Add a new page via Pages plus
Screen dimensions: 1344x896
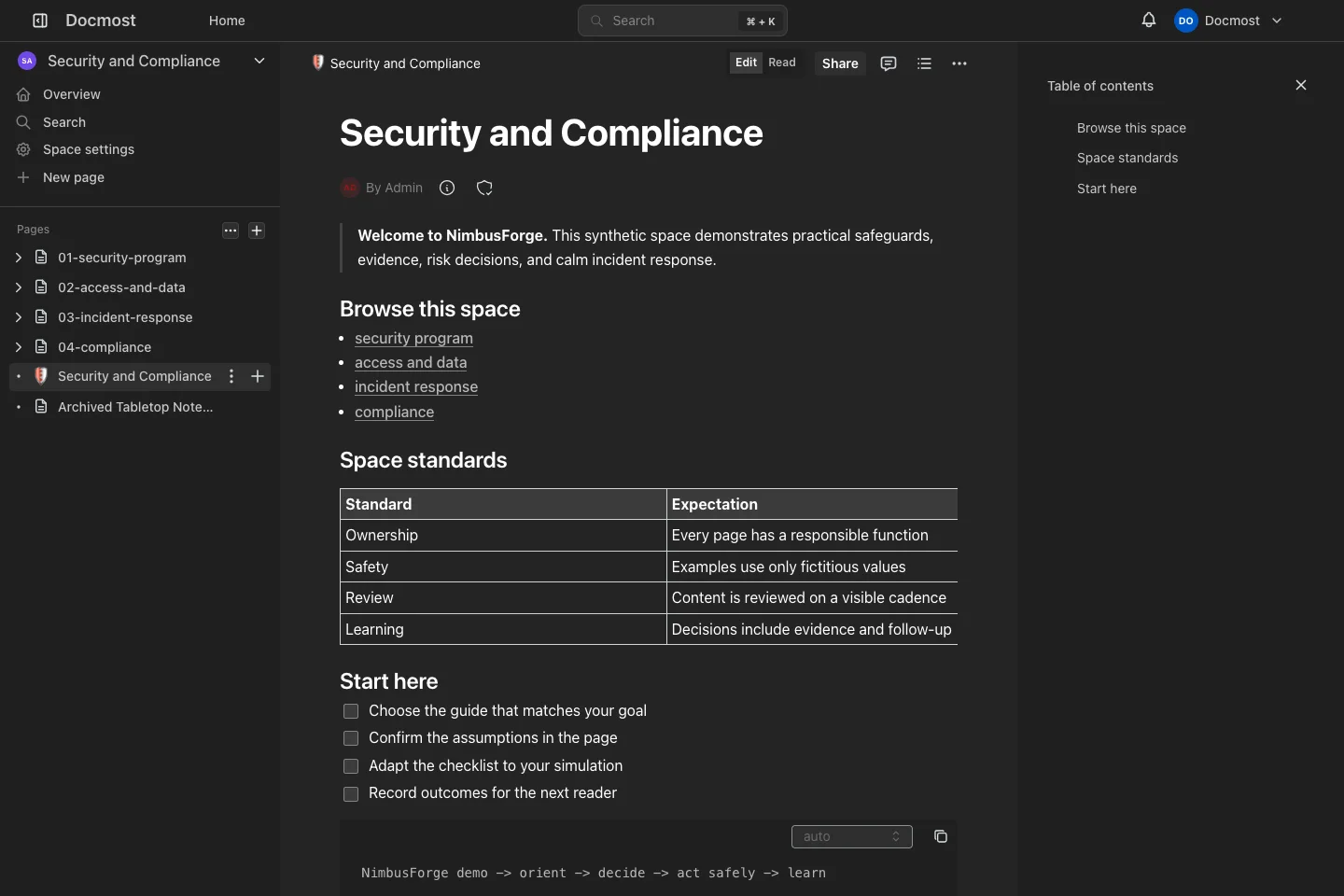click(257, 231)
